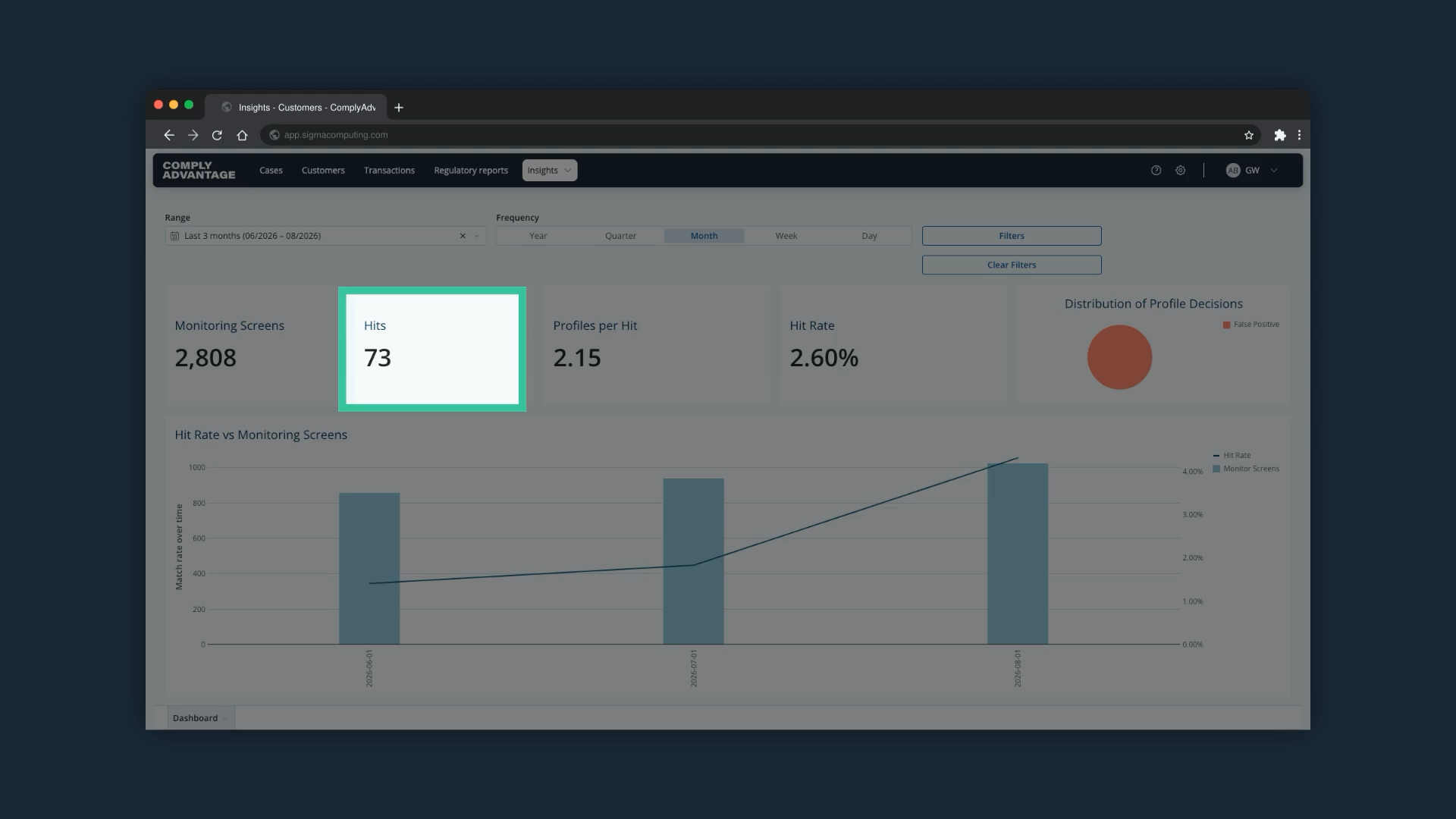
Task: Click the user avatar icon
Action: point(1233,171)
